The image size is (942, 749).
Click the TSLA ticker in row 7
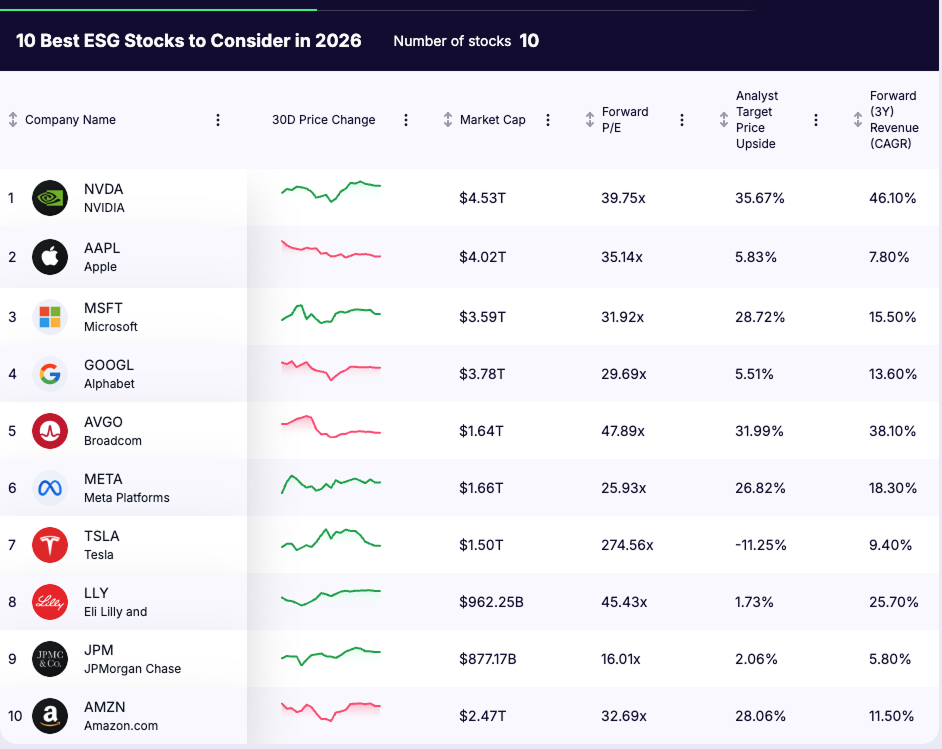100,536
